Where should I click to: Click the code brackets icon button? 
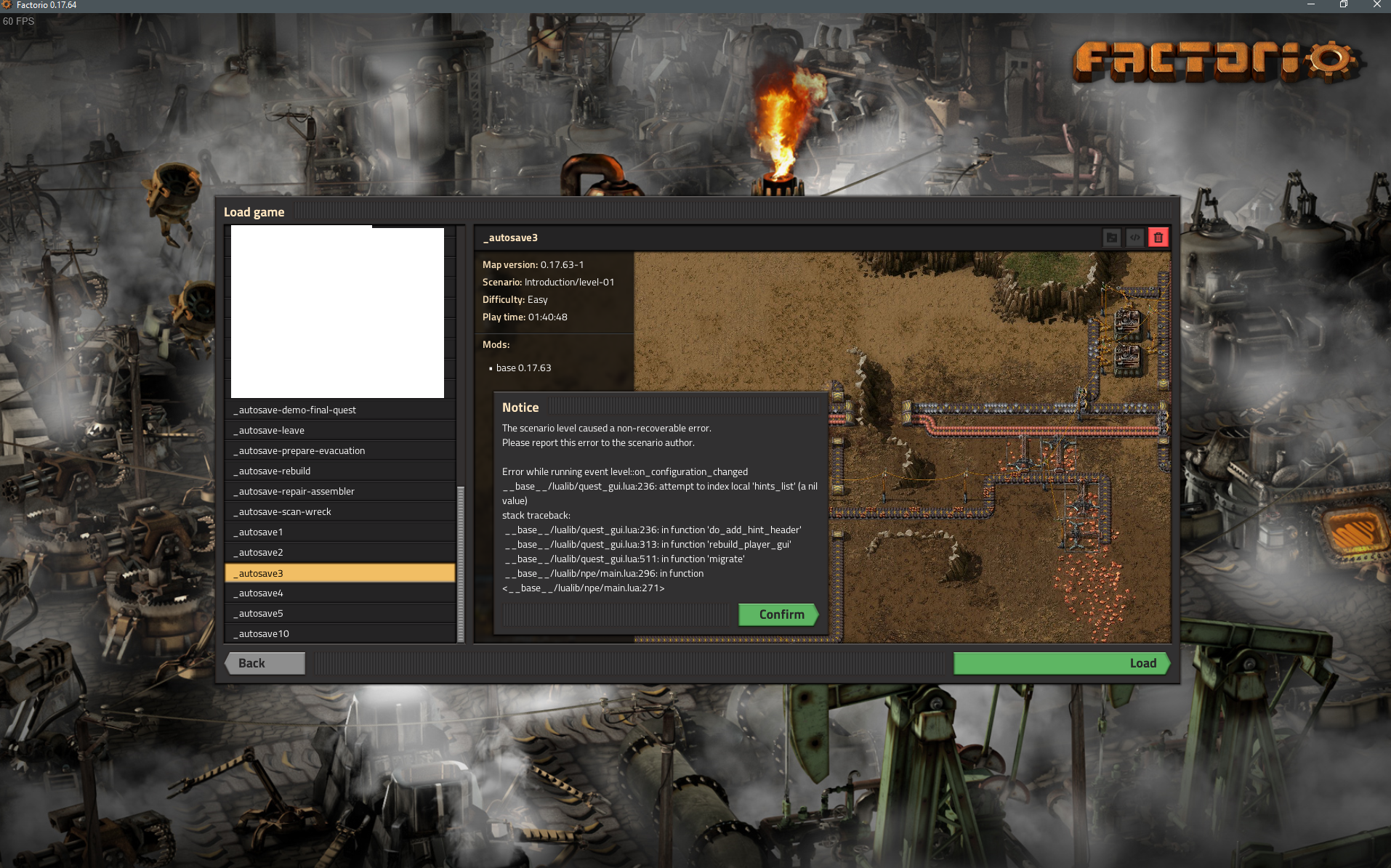pyautogui.click(x=1135, y=238)
